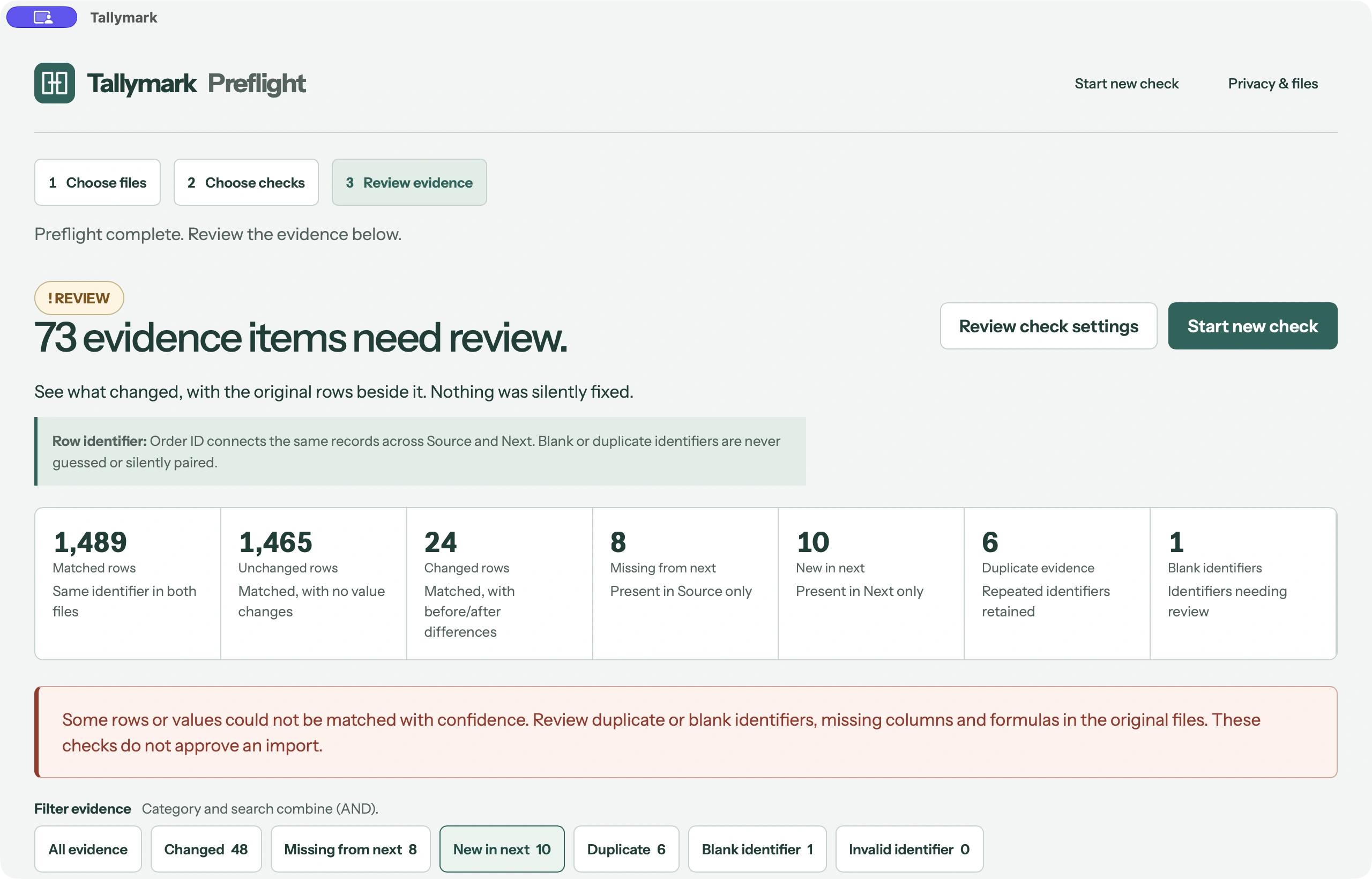
Task: Click the 'Preflight complete. Review the evidence below.' text
Action: coord(218,234)
